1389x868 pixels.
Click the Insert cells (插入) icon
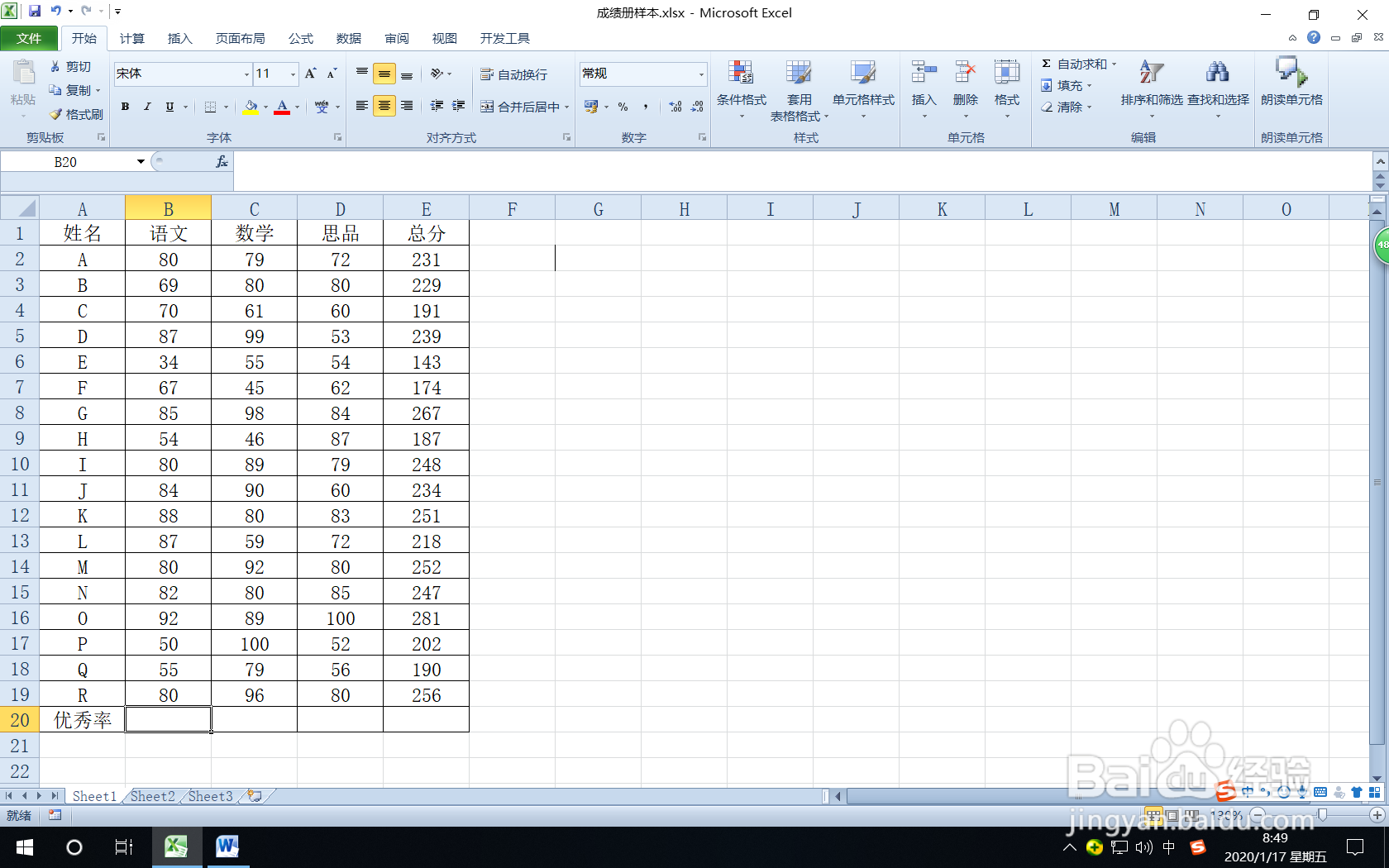point(924,73)
